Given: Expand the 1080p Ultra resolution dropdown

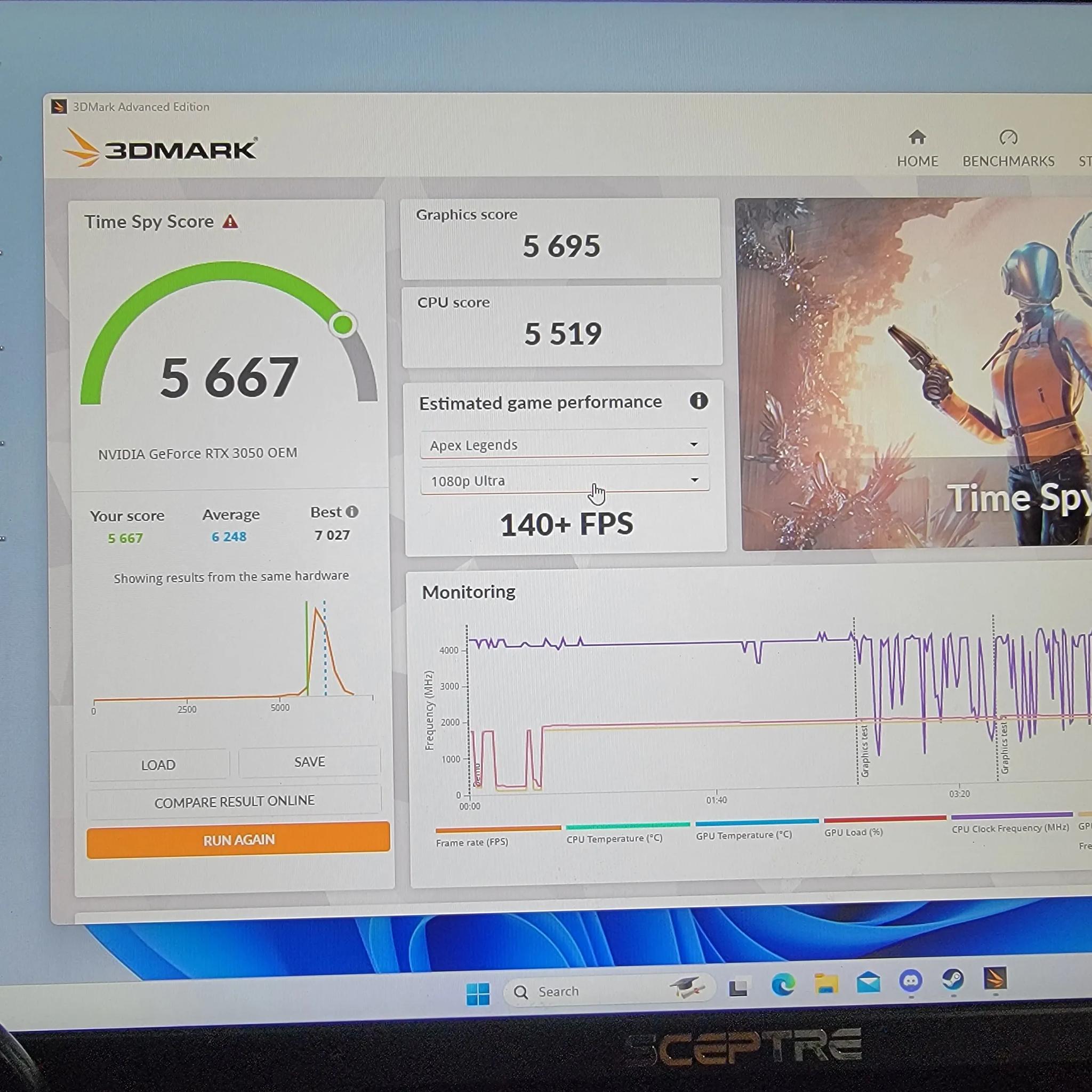Looking at the screenshot, I should tap(564, 480).
